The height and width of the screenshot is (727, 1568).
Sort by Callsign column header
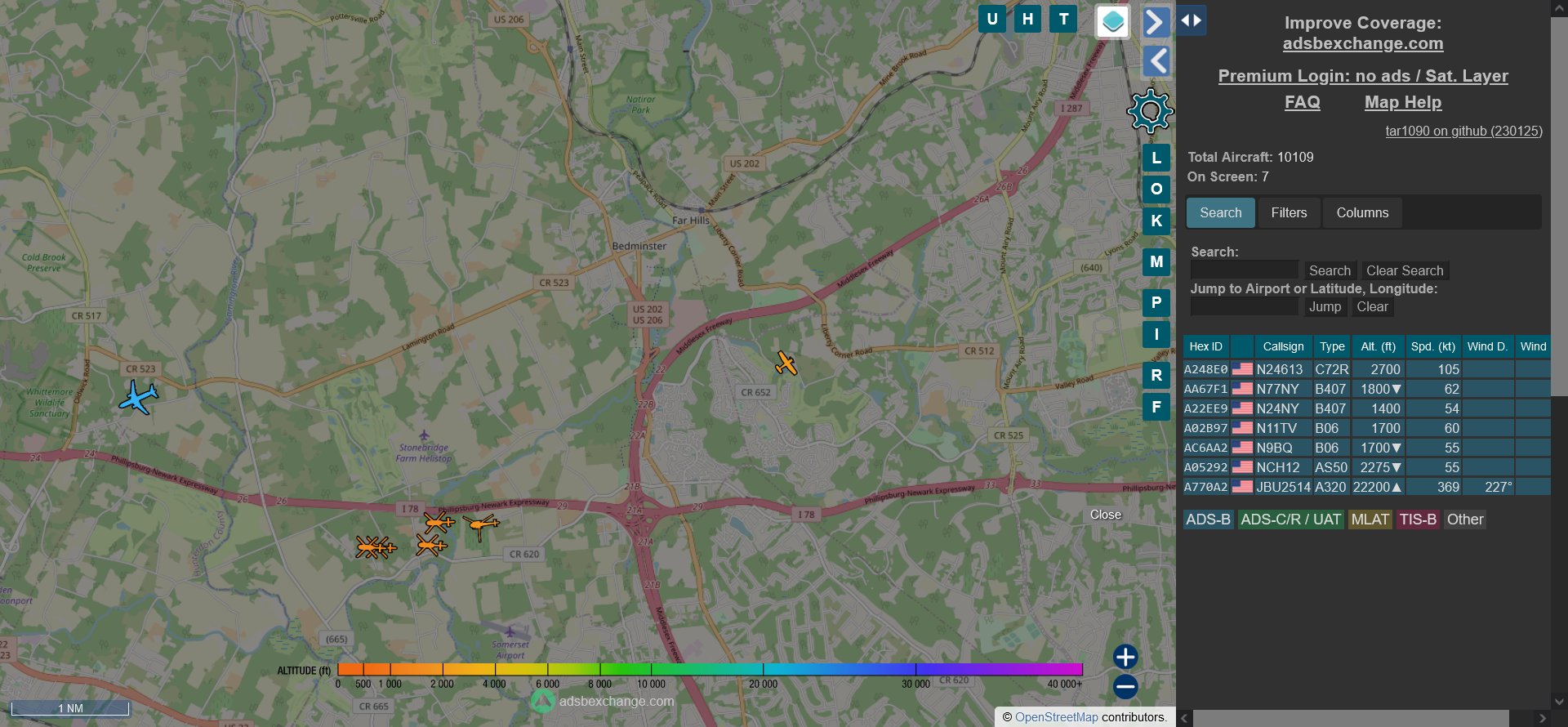(x=1283, y=346)
